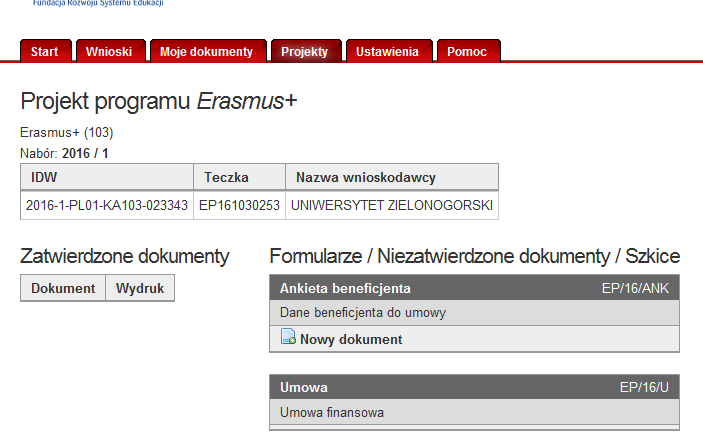Switch to the Wnioski tab
Image resolution: width=703 pixels, height=441 pixels.
[110, 51]
